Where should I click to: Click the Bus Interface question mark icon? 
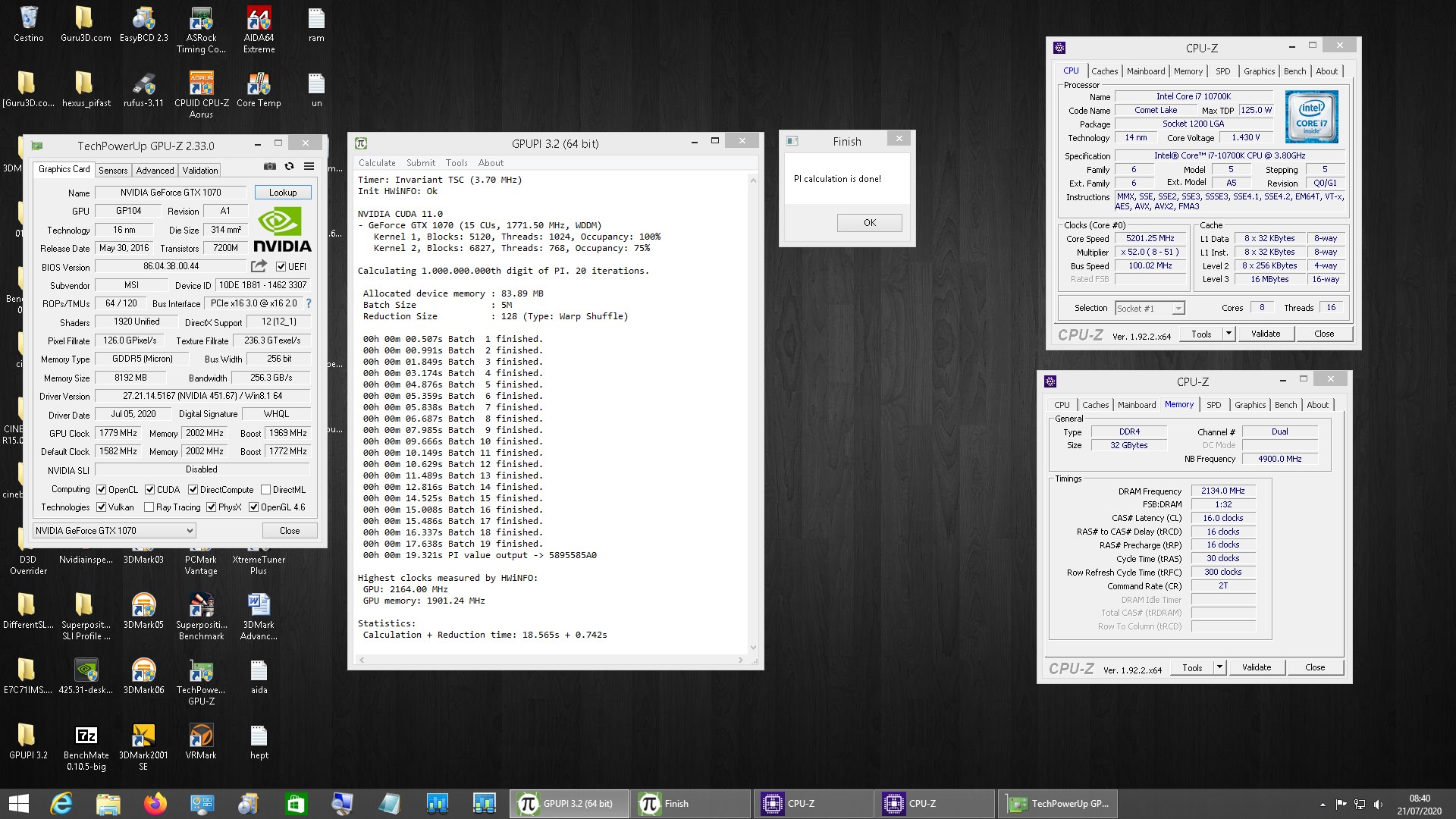coord(309,303)
